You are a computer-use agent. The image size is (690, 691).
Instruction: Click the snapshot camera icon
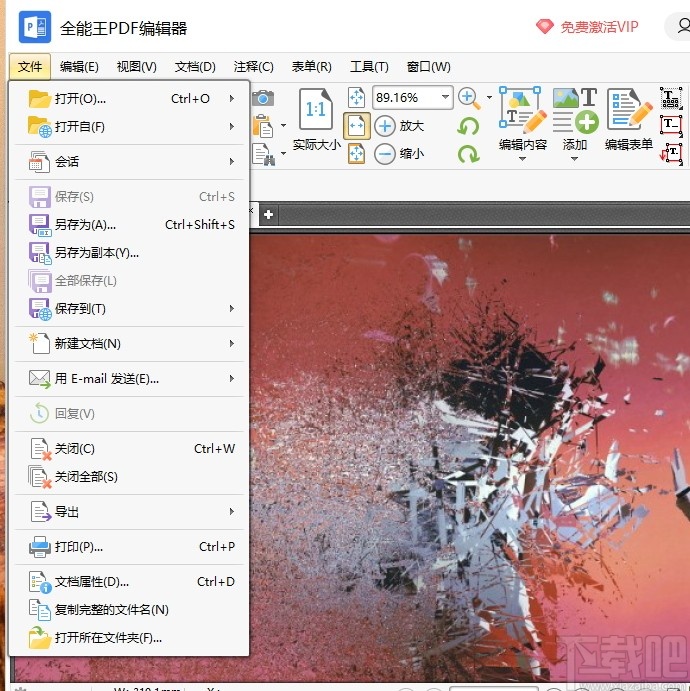[263, 98]
